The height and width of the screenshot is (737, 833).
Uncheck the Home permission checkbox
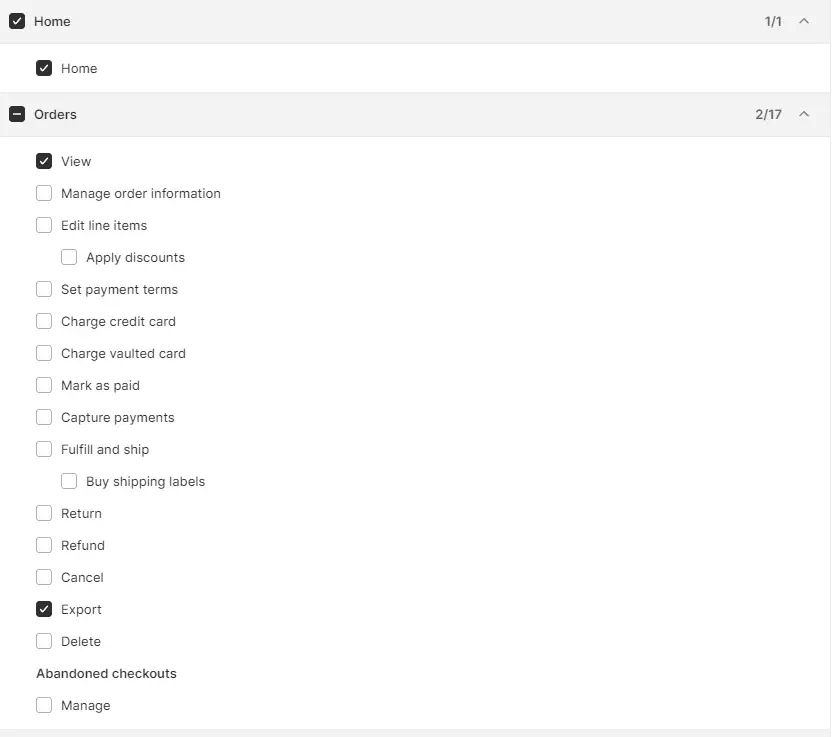pyautogui.click(x=44, y=69)
